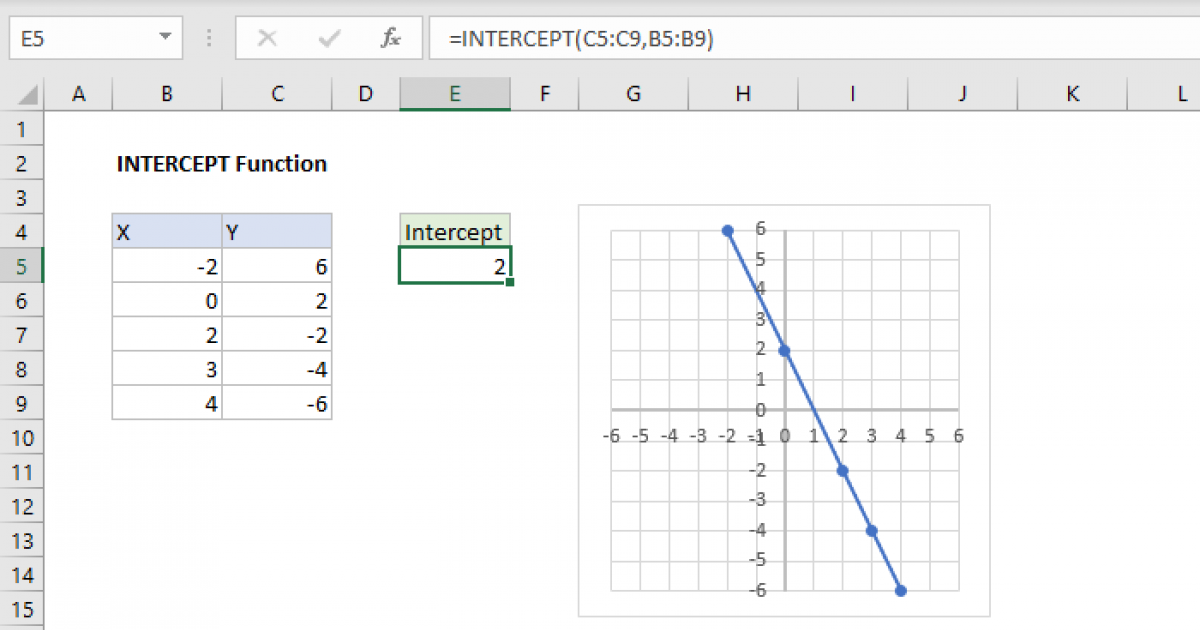Select the cell showing the intercept result 2

454,265
